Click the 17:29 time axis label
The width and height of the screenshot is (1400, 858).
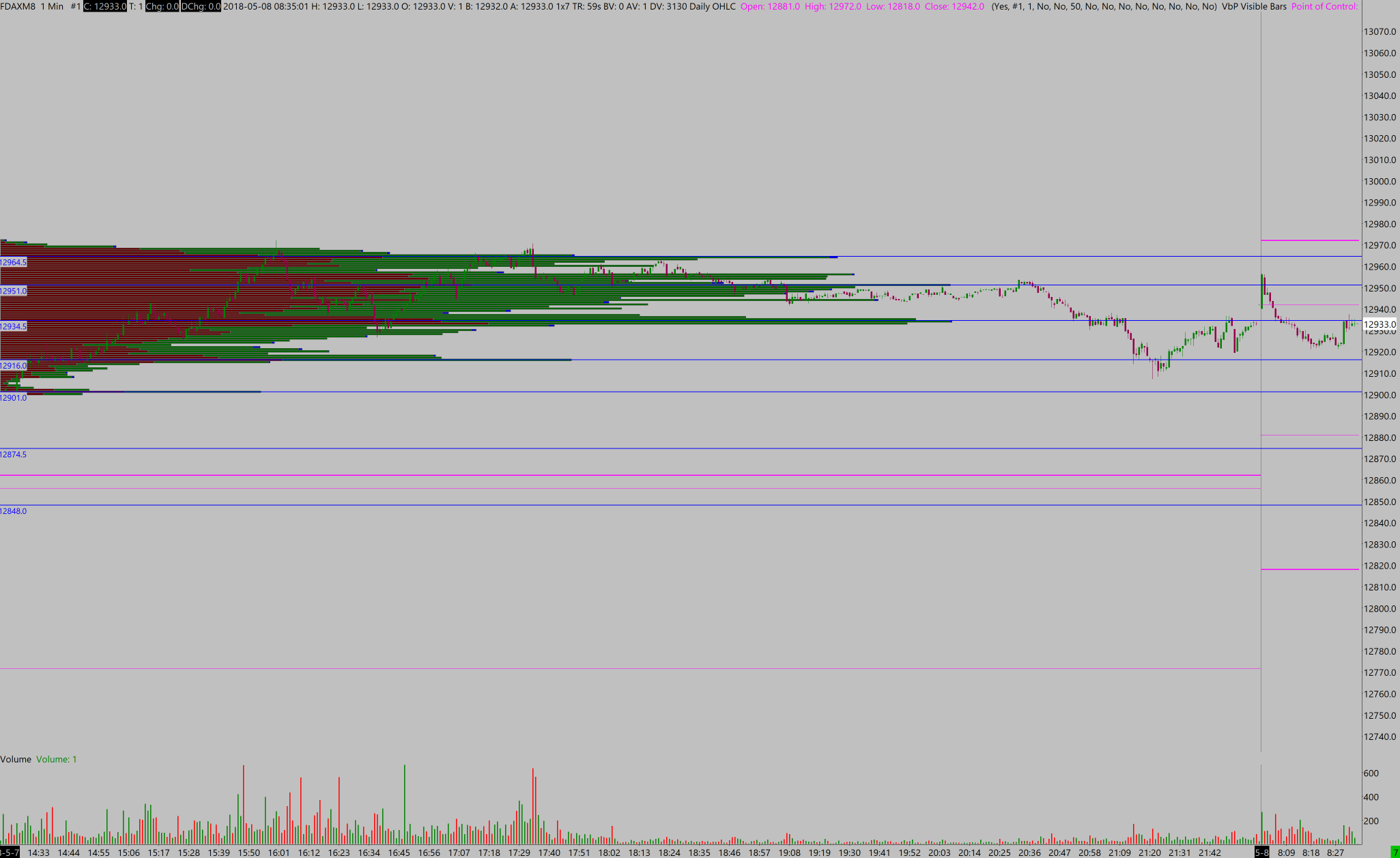(519, 853)
